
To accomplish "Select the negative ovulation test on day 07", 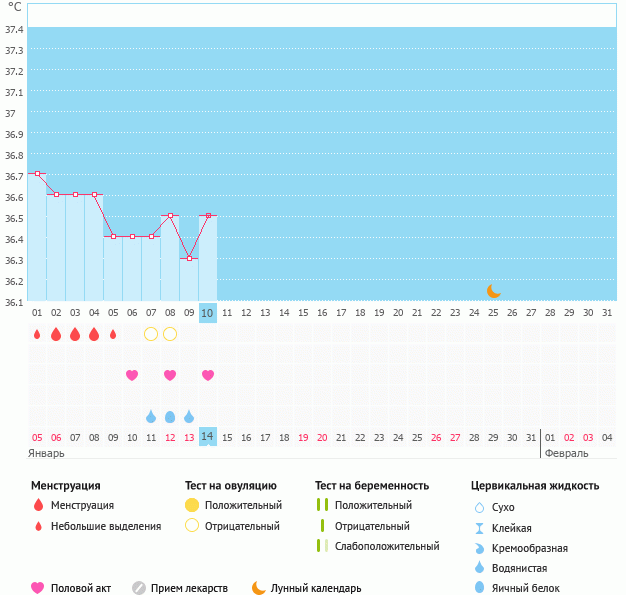I will click(x=151, y=334).
